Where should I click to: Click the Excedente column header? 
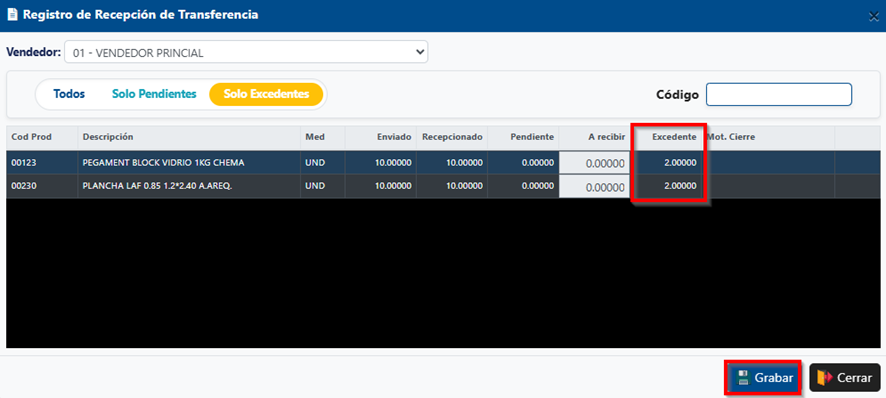(667, 137)
